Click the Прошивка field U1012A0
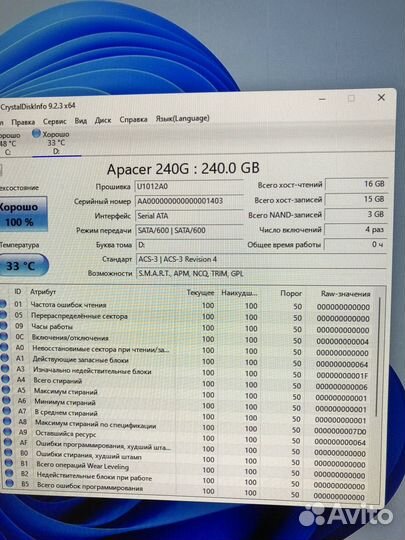This screenshot has height=540, width=405. tap(189, 186)
